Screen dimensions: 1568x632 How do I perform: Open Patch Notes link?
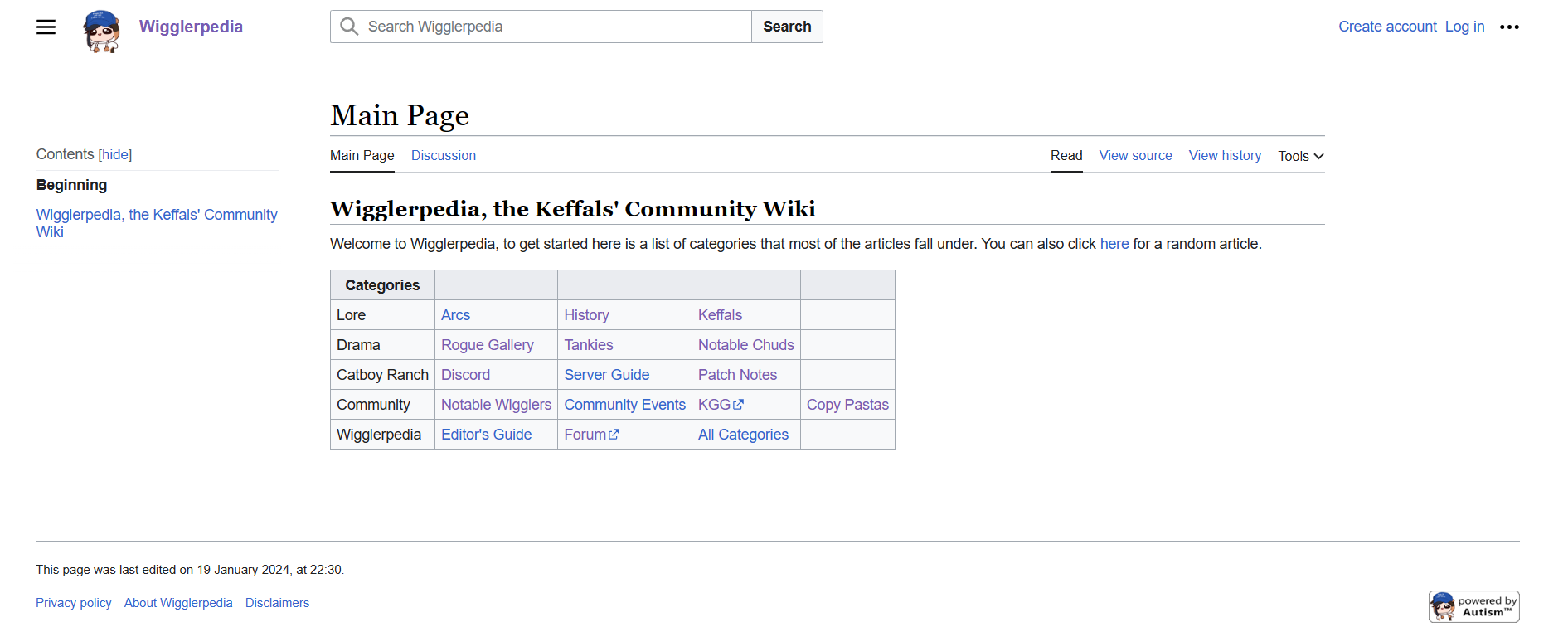[x=737, y=375]
